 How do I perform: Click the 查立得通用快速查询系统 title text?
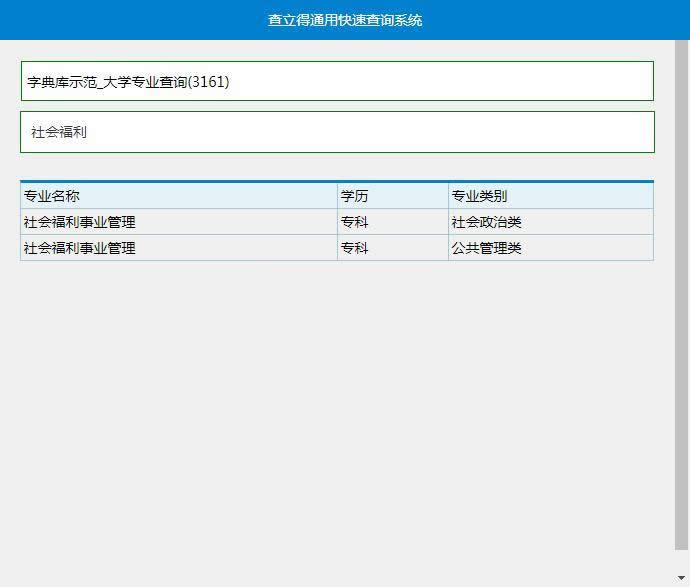click(x=345, y=20)
